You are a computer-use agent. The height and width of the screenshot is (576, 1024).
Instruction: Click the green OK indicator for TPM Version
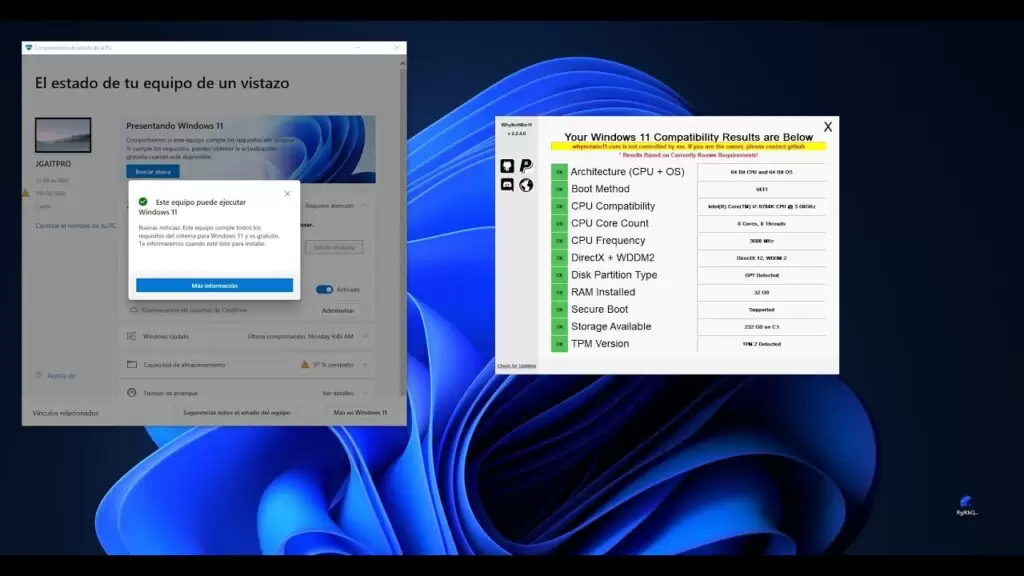click(559, 344)
